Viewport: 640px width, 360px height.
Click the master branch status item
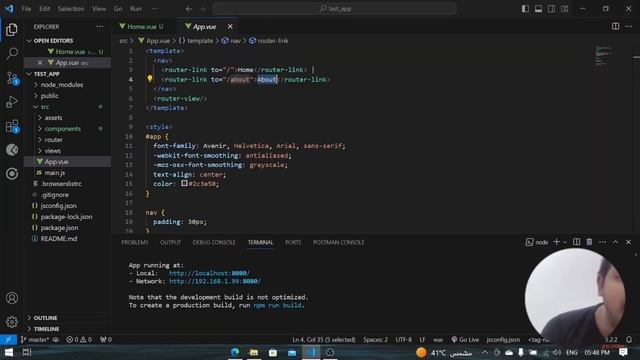point(35,340)
